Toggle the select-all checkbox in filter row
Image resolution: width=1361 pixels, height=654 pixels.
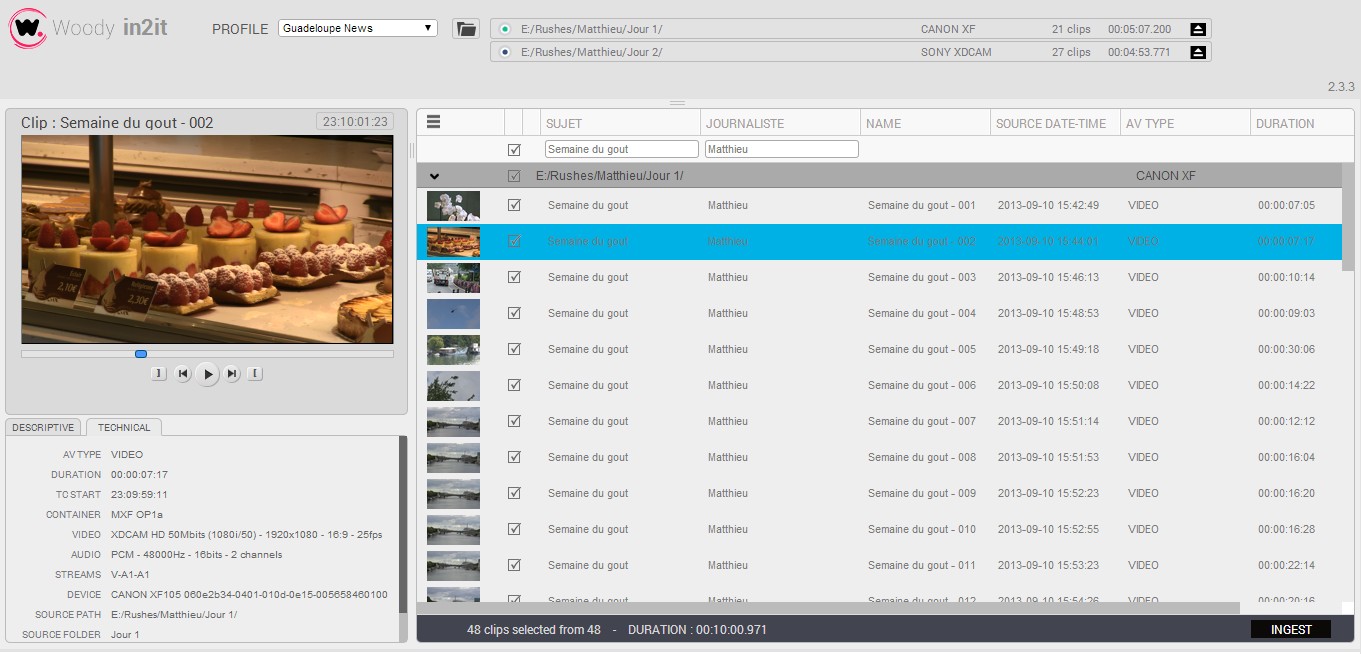pos(514,148)
